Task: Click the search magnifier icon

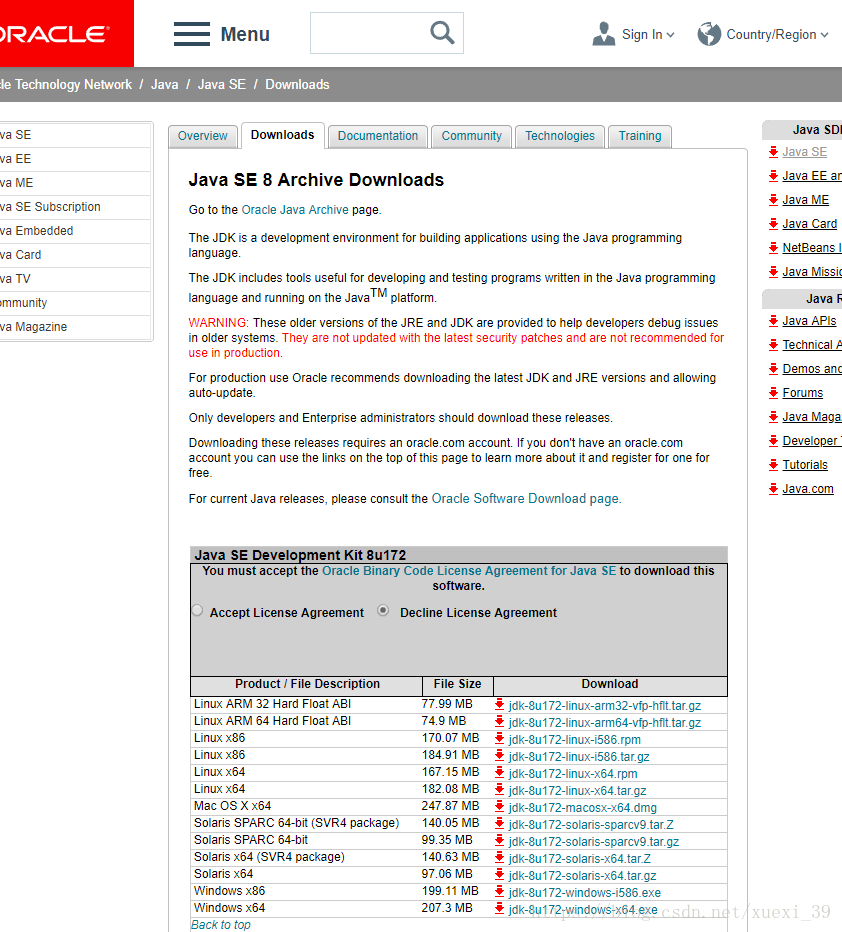Action: tap(442, 33)
